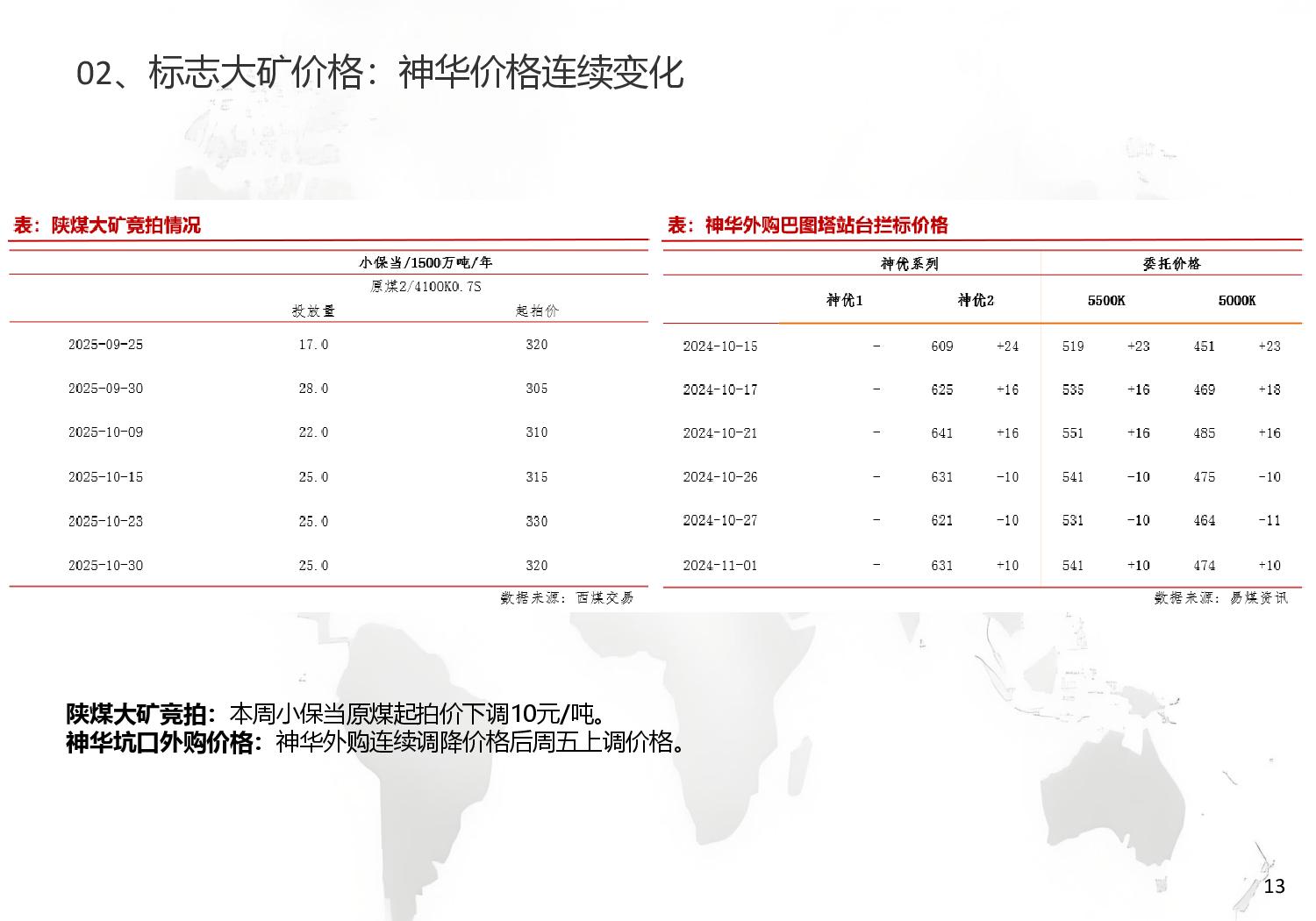Click the 起拍价 column header
This screenshot has height=921, width=1316.
point(536,310)
